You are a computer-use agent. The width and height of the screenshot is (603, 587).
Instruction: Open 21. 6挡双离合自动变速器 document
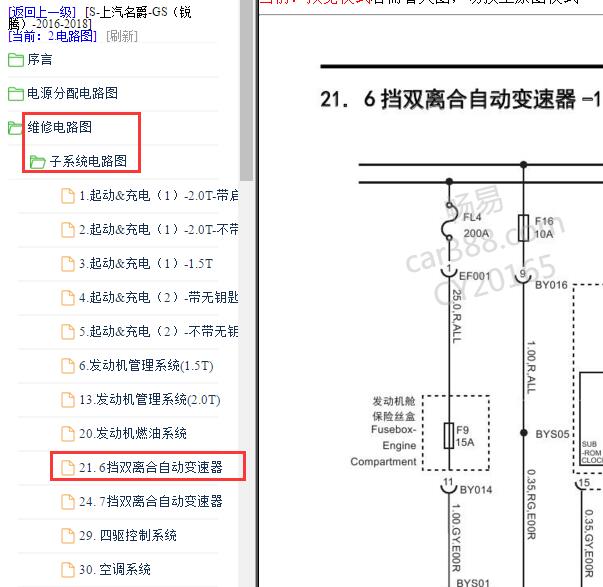[151, 467]
